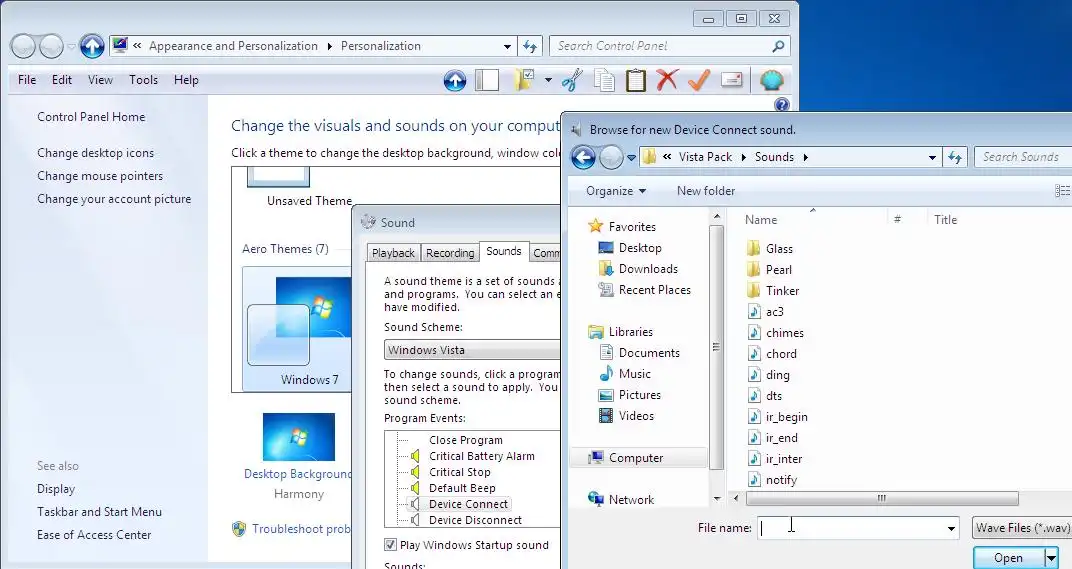Open the Tools menu
The width and height of the screenshot is (1072, 569).
[144, 80]
